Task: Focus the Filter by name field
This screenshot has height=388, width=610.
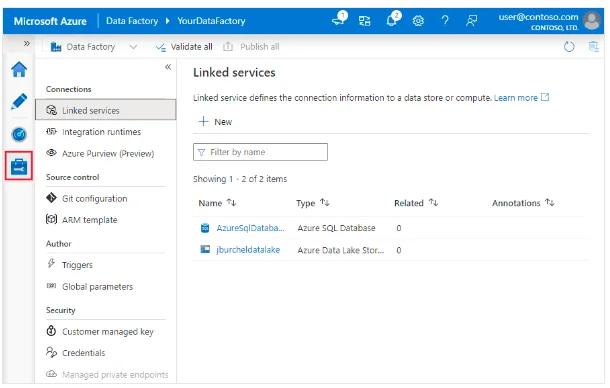Action: coord(260,152)
